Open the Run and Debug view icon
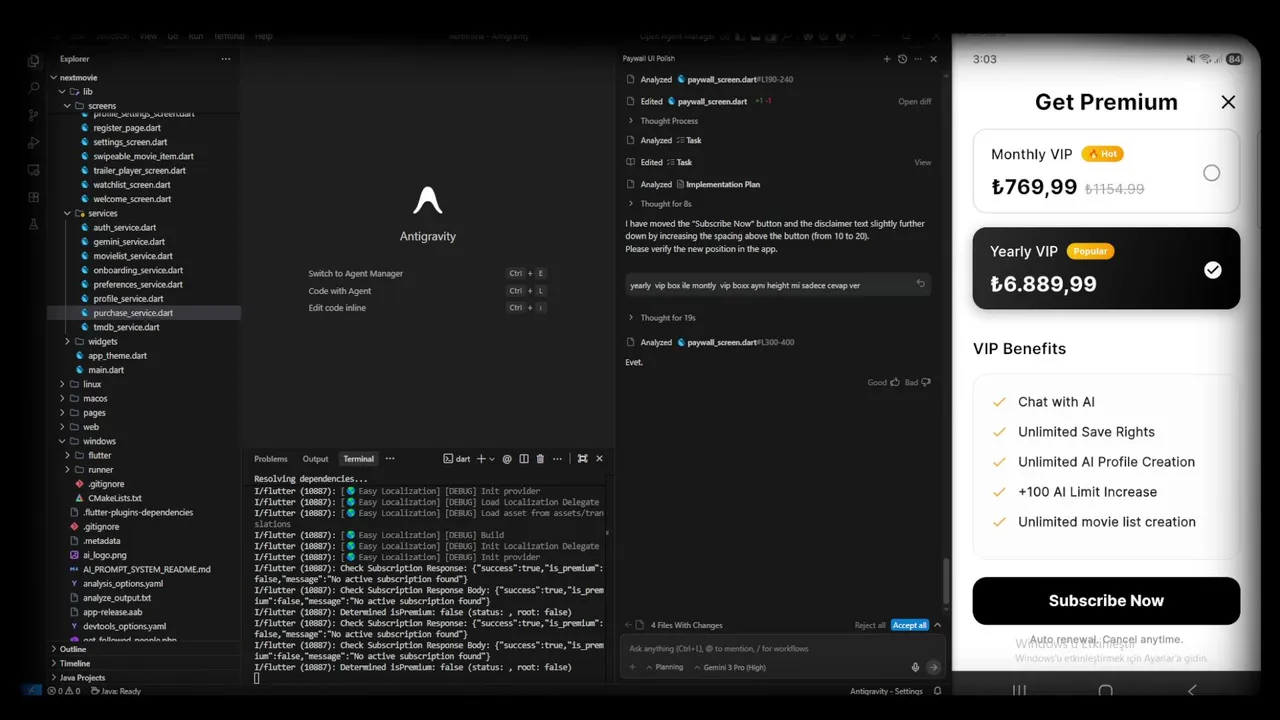Screen dimensions: 1280x720 point(34,143)
